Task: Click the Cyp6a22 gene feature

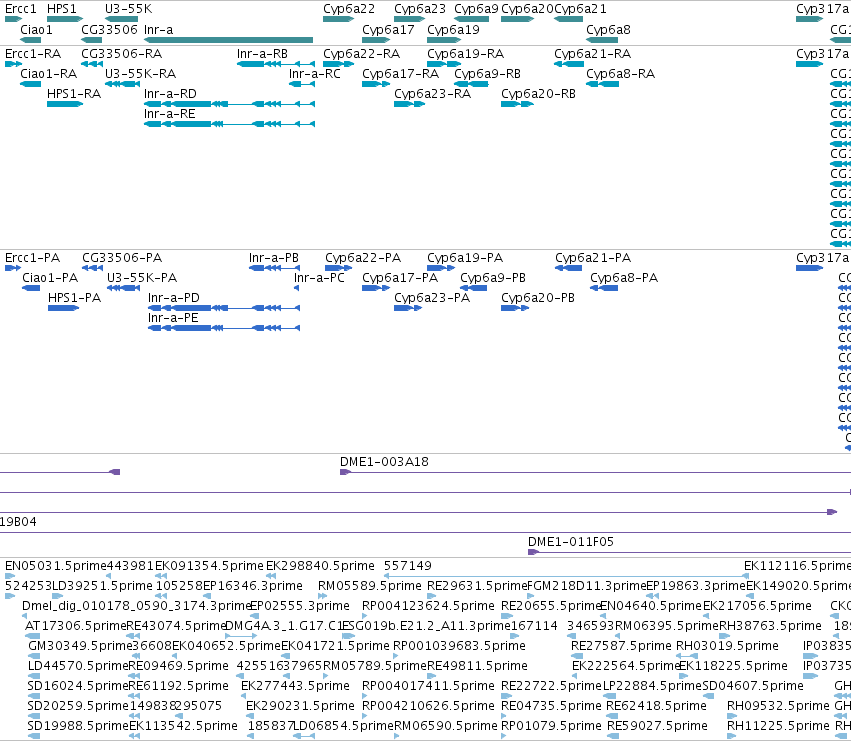Action: point(338,19)
